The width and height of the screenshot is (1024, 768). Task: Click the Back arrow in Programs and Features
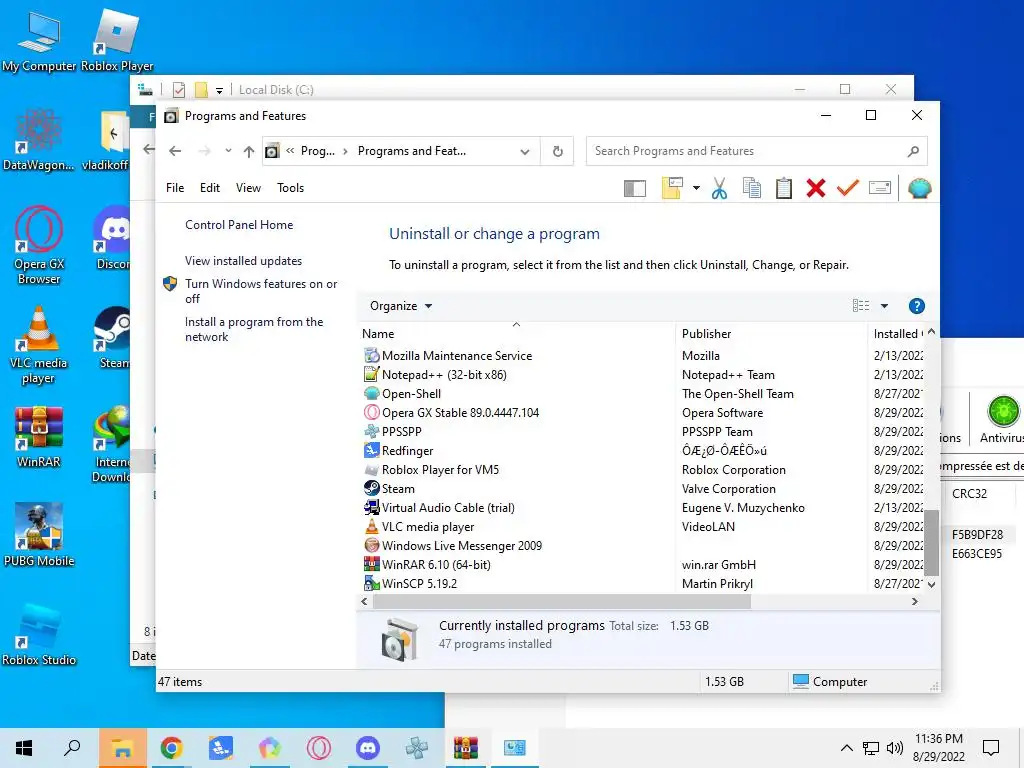[x=175, y=151]
